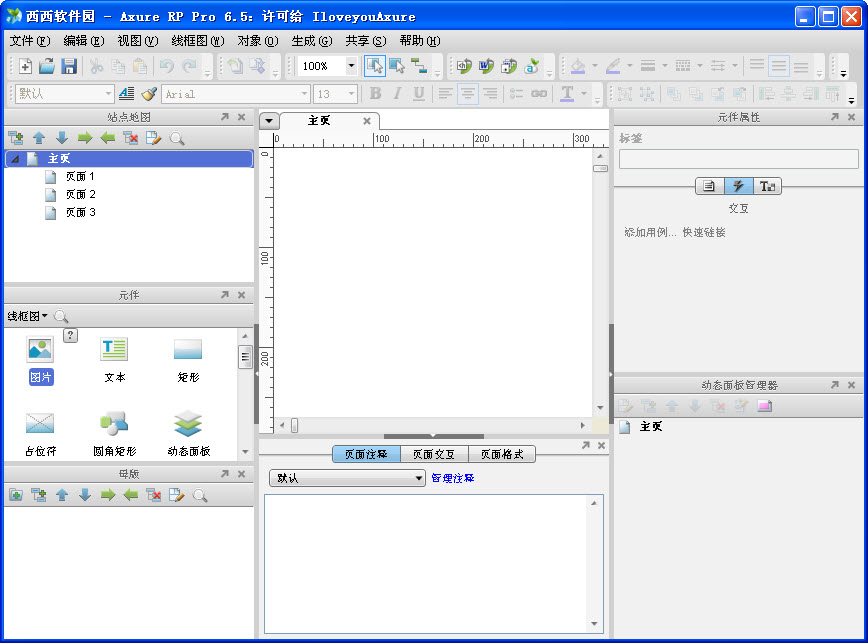Click the add child page icon in 站点地图

point(15,137)
